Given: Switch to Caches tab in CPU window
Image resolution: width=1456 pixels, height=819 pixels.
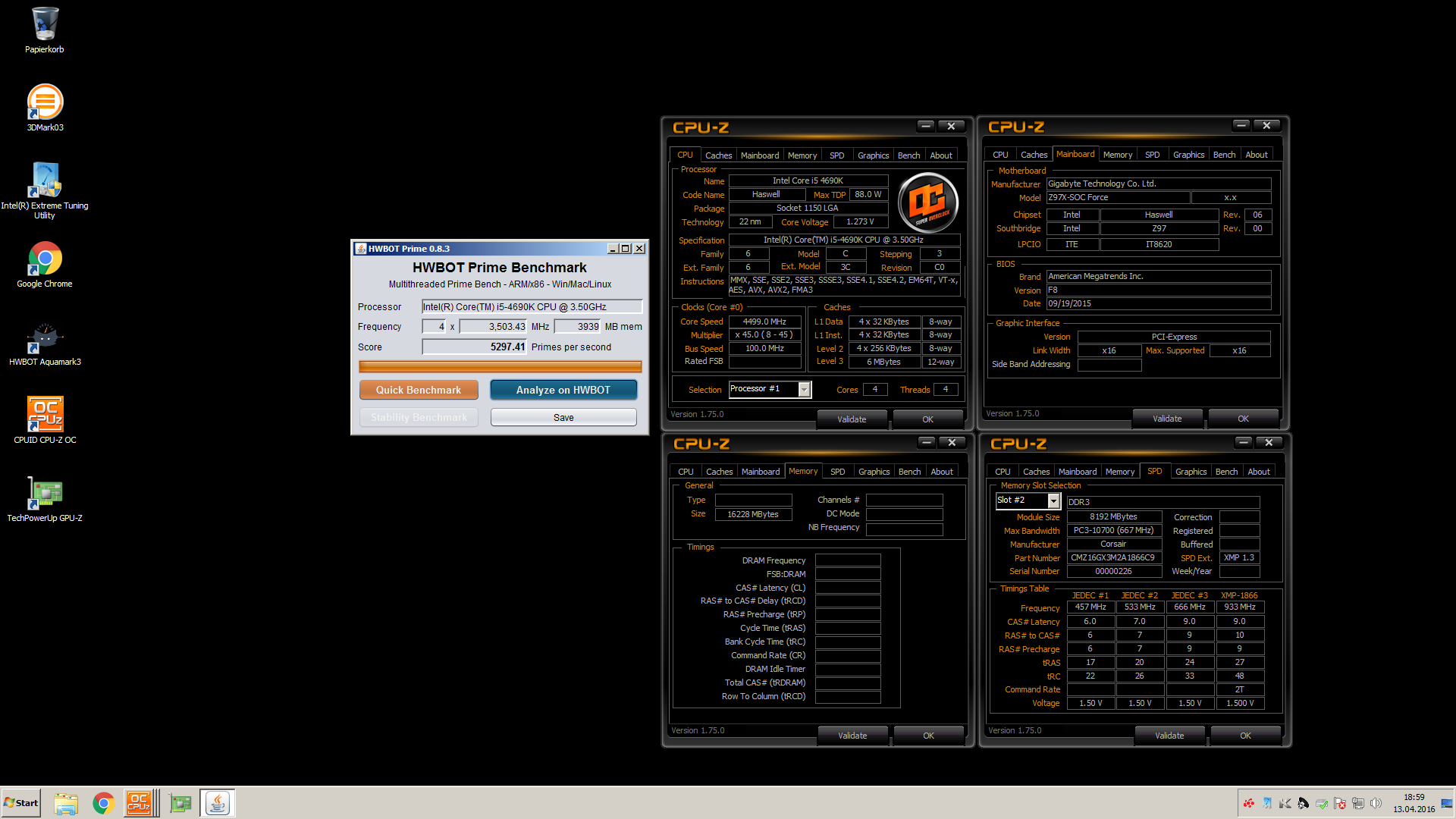Looking at the screenshot, I should click(718, 155).
